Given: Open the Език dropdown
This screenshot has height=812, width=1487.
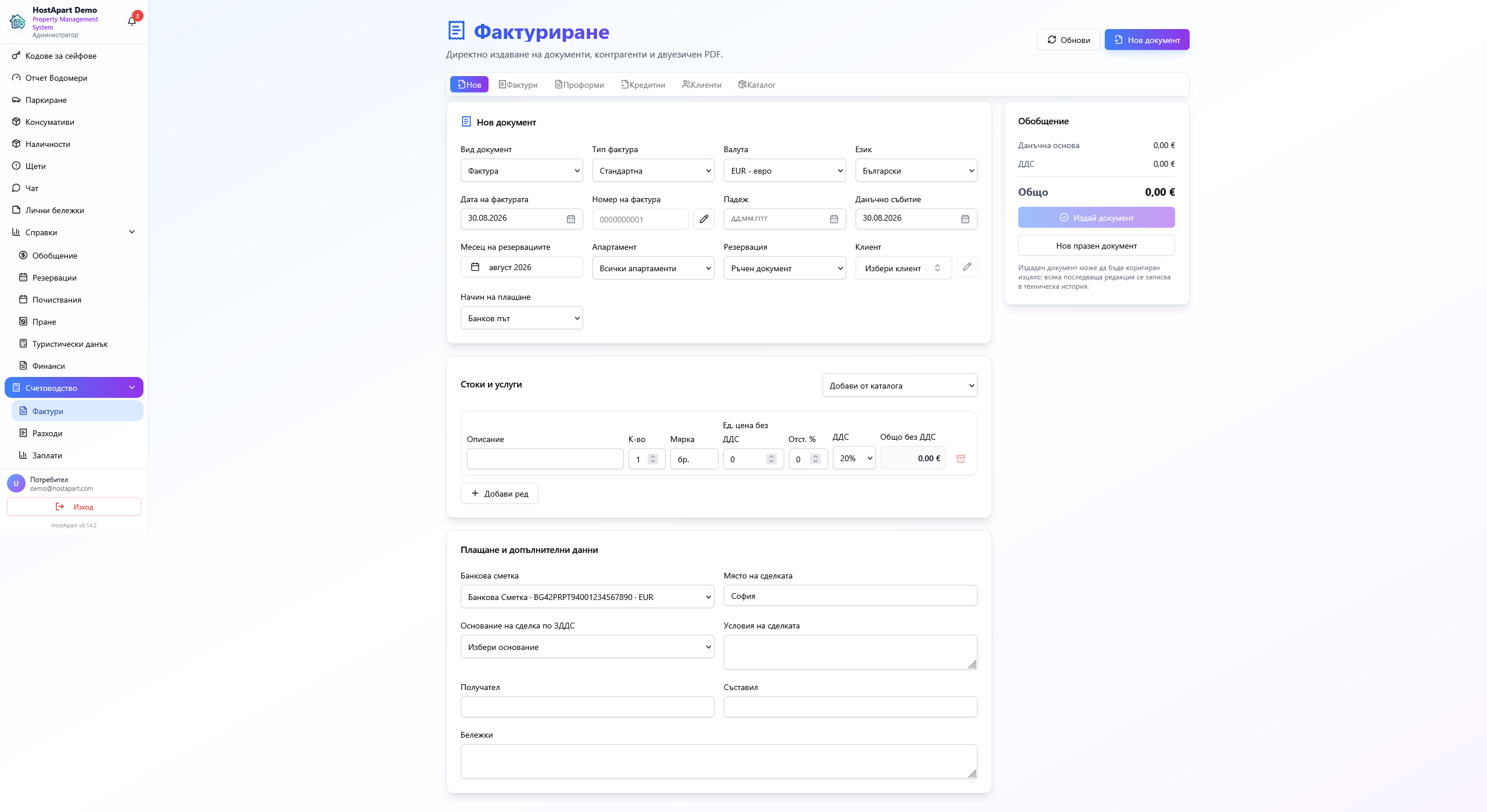Looking at the screenshot, I should 916,171.
